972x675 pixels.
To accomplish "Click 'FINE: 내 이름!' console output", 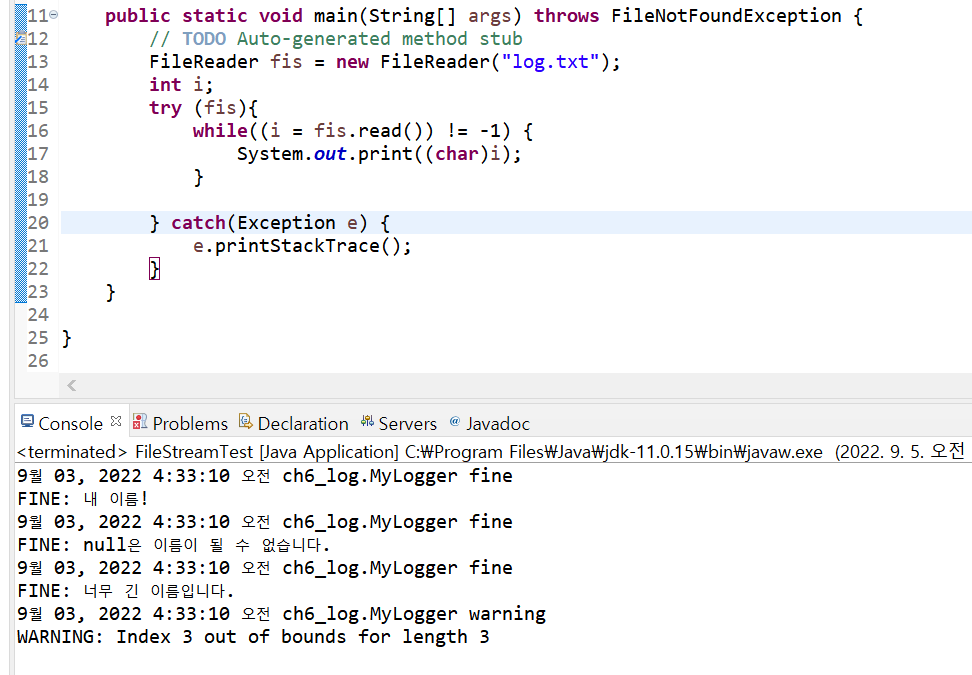I will coord(82,499).
